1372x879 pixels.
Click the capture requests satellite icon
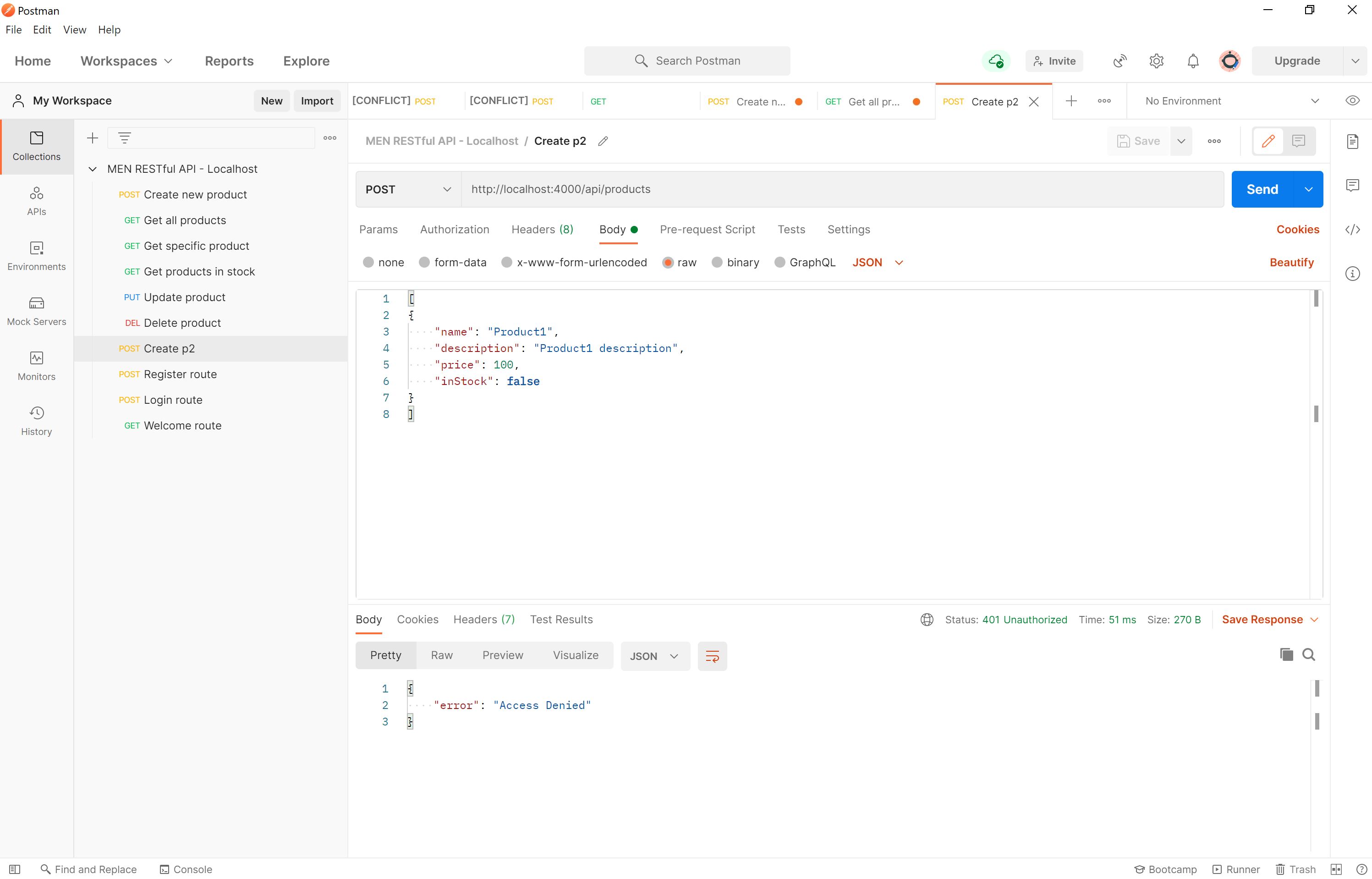click(1120, 61)
